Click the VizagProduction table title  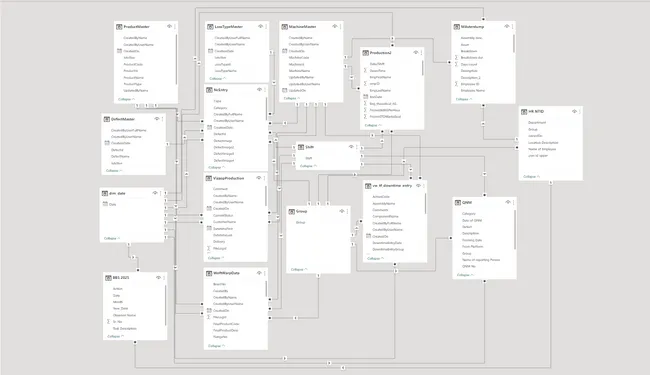[x=228, y=178]
